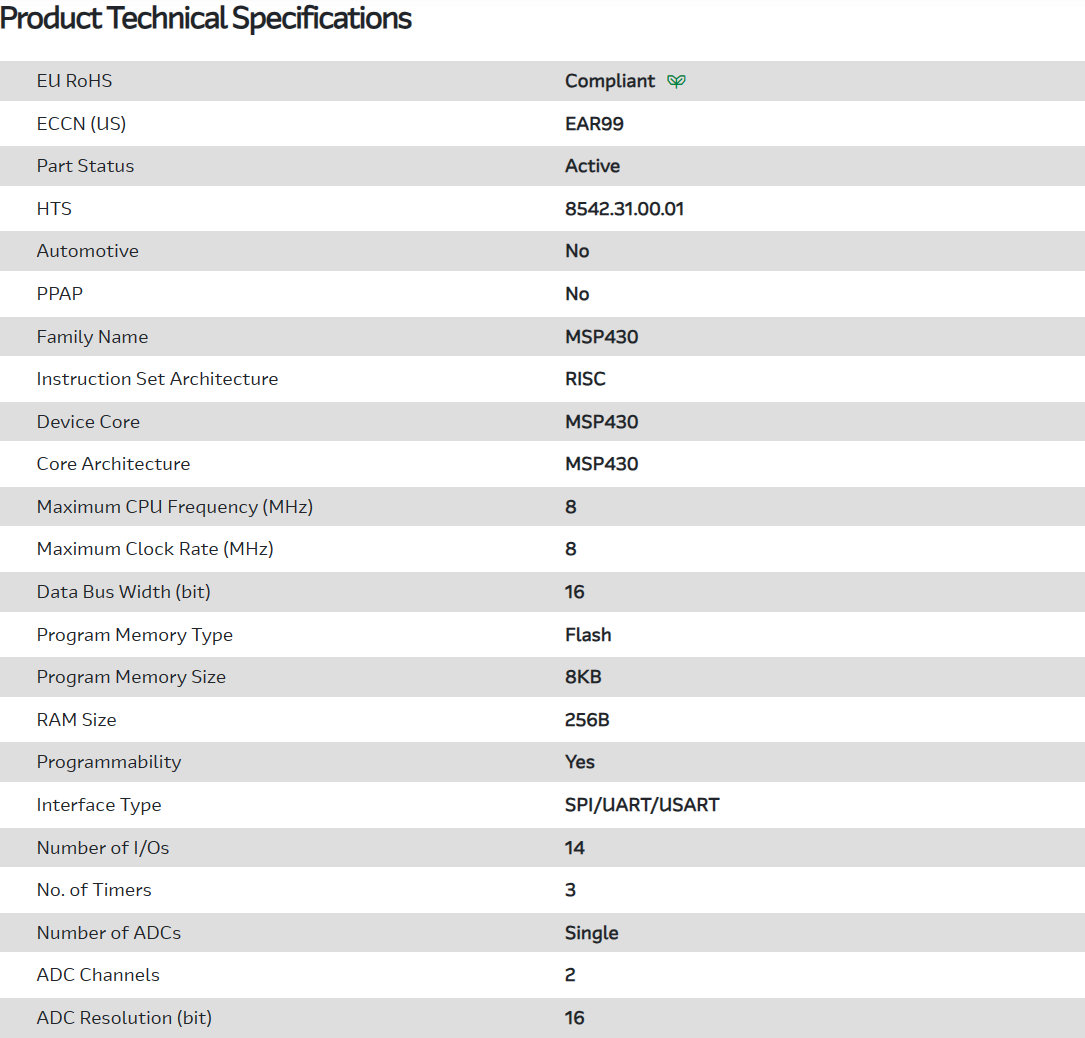Screen dimensions: 1085x1038
Task: Select the Active part status value
Action: (592, 166)
